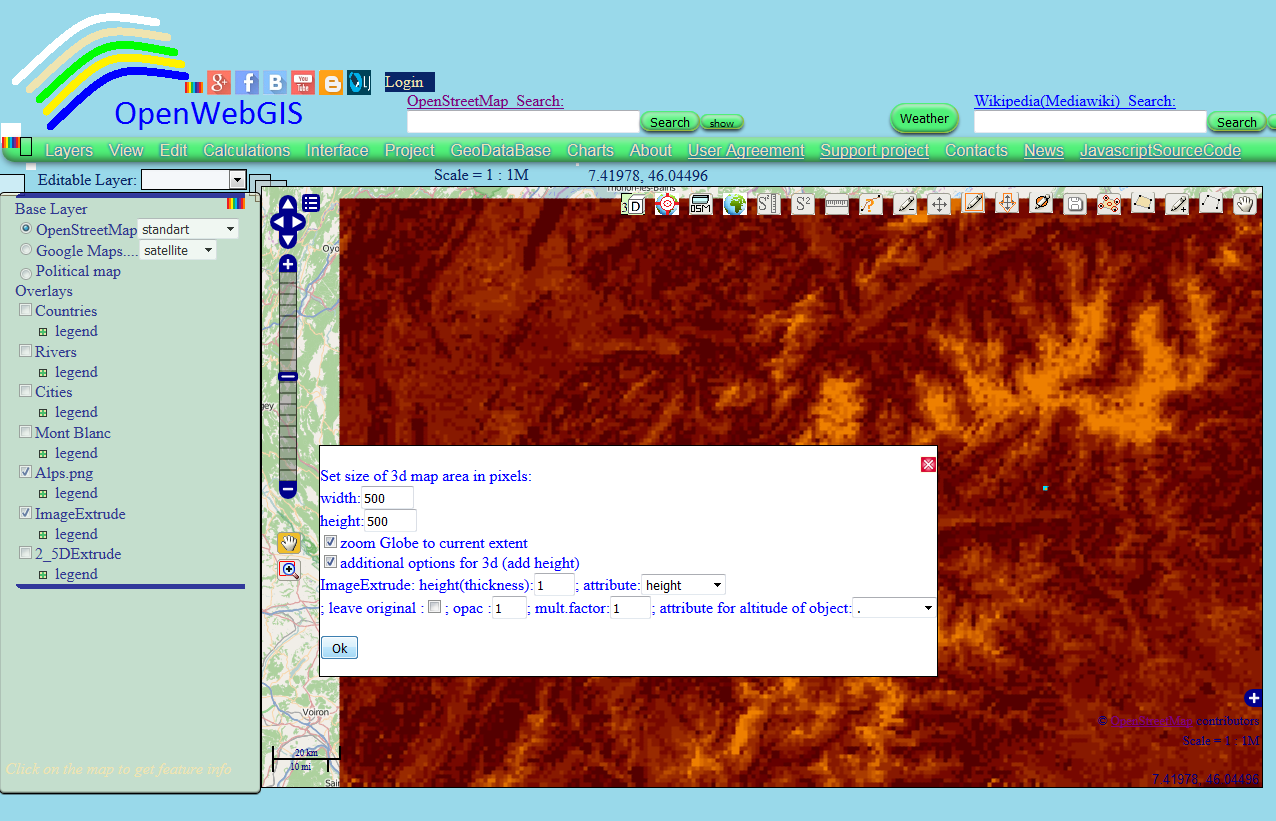The height and width of the screenshot is (821, 1276).
Task: Expand the Countries legend
Action: tap(43, 331)
